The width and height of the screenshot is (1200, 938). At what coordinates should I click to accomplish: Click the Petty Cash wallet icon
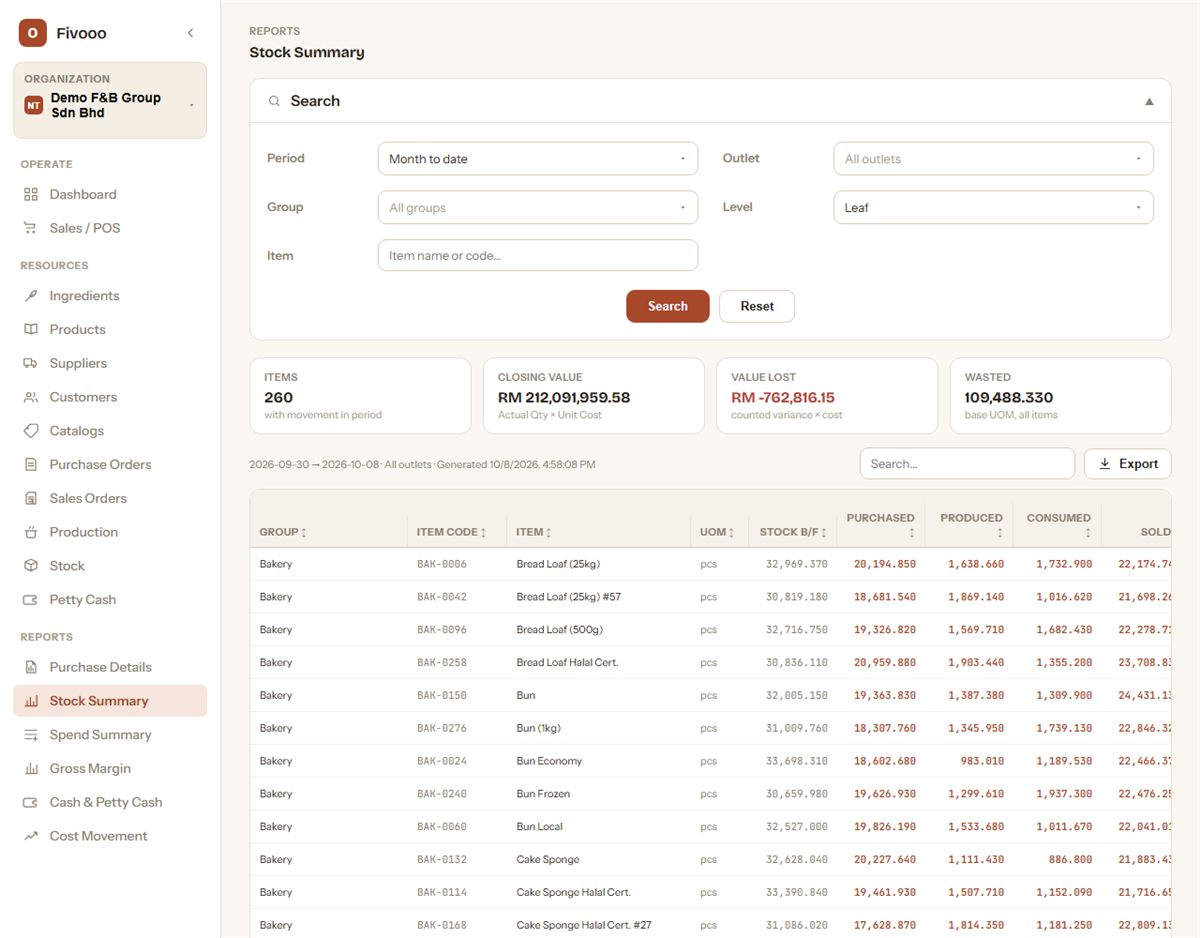point(31,600)
